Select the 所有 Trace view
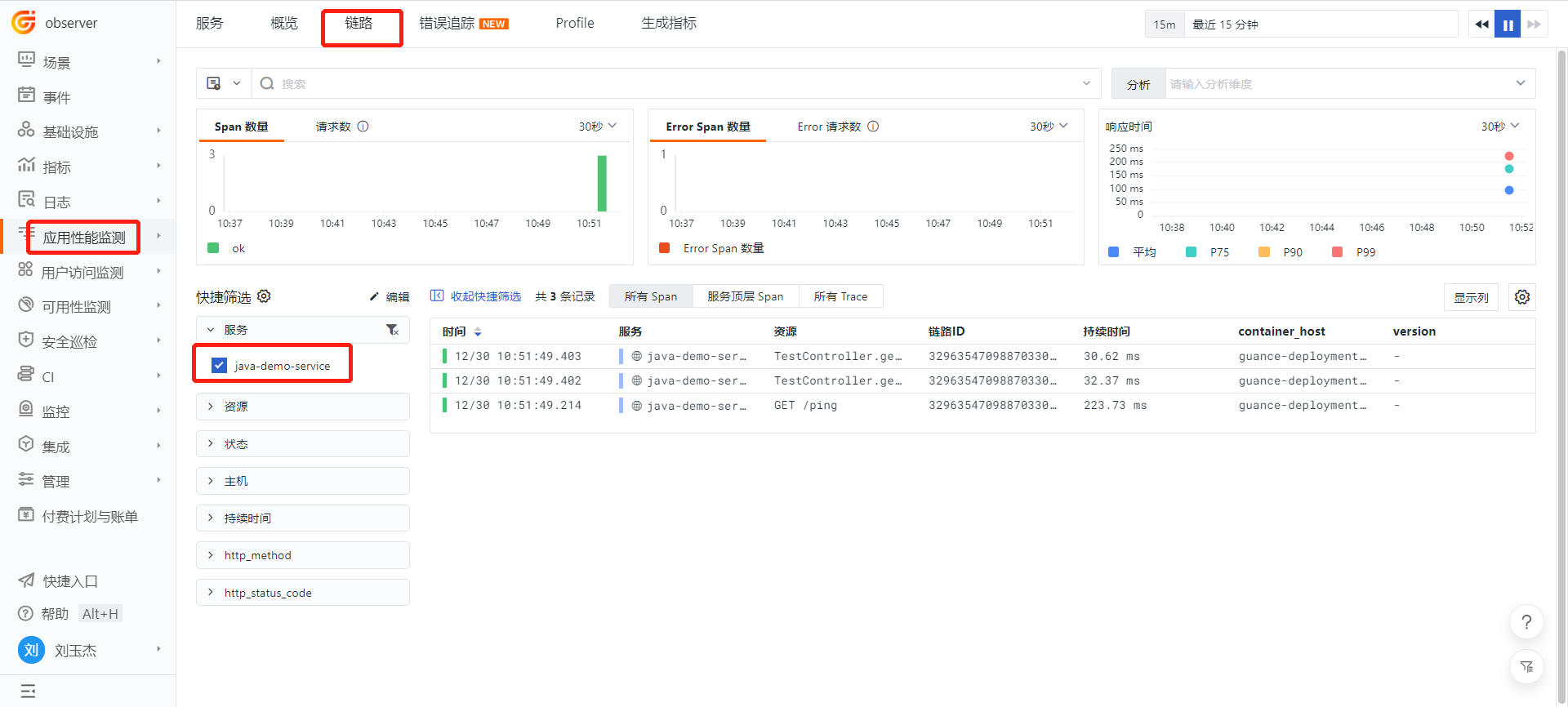 [x=840, y=296]
